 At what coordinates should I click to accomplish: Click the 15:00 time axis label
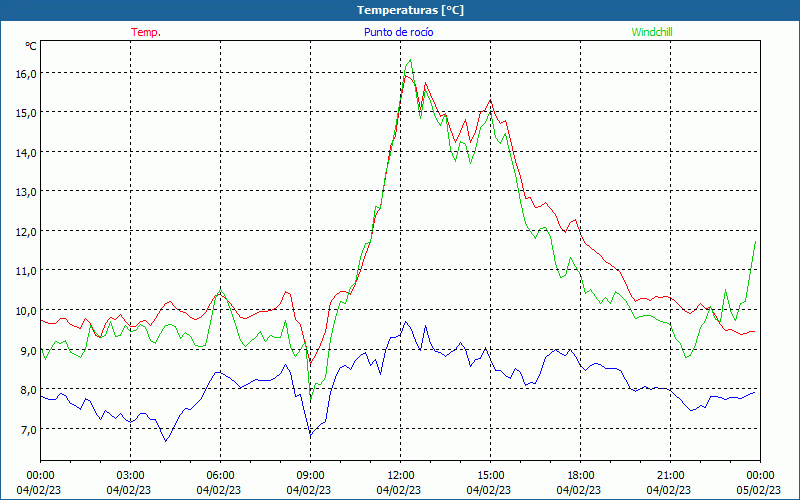click(490, 476)
